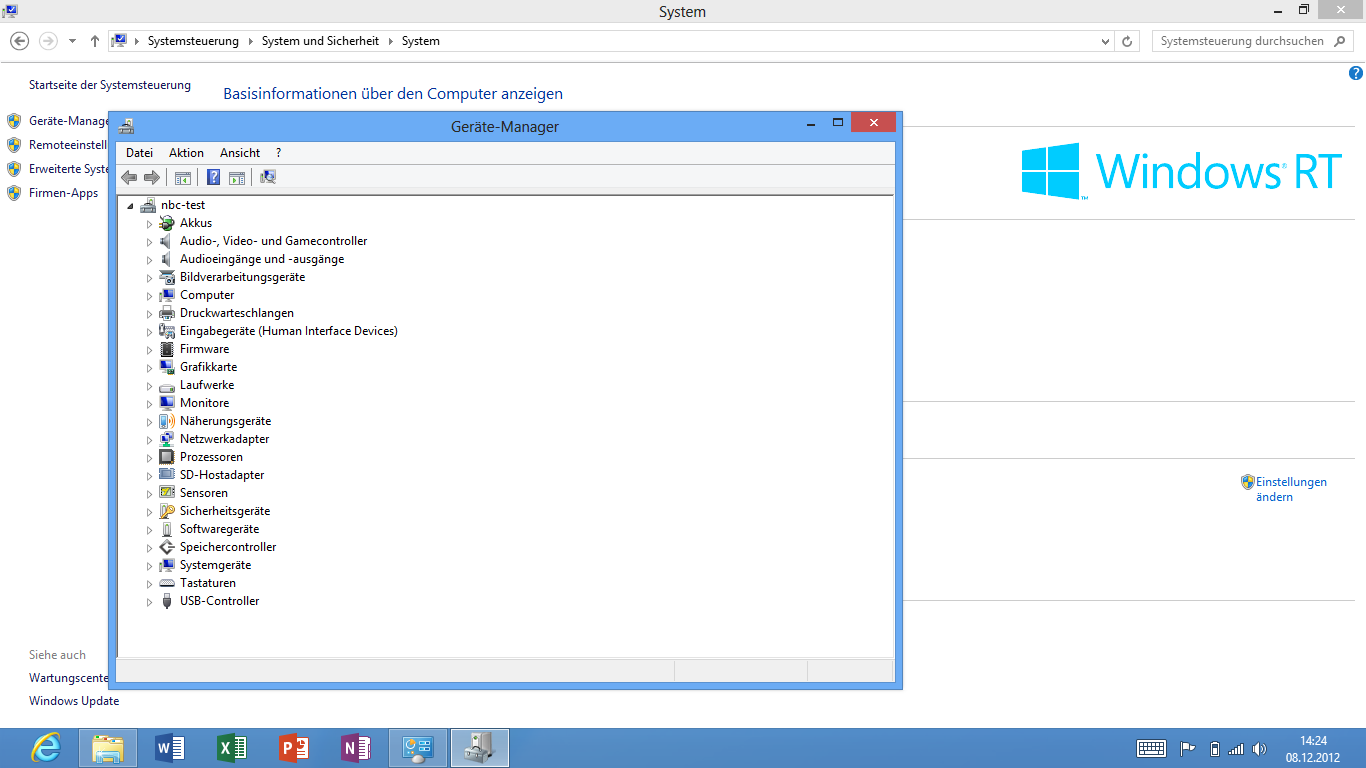Select Audioeingänge und -ausgänge label

pos(262,259)
